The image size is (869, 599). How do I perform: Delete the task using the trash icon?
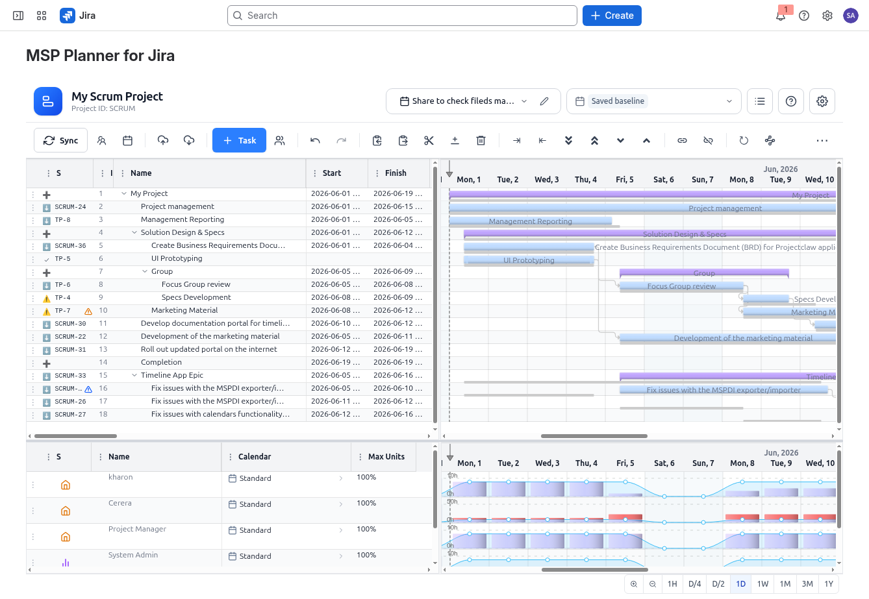click(x=481, y=141)
